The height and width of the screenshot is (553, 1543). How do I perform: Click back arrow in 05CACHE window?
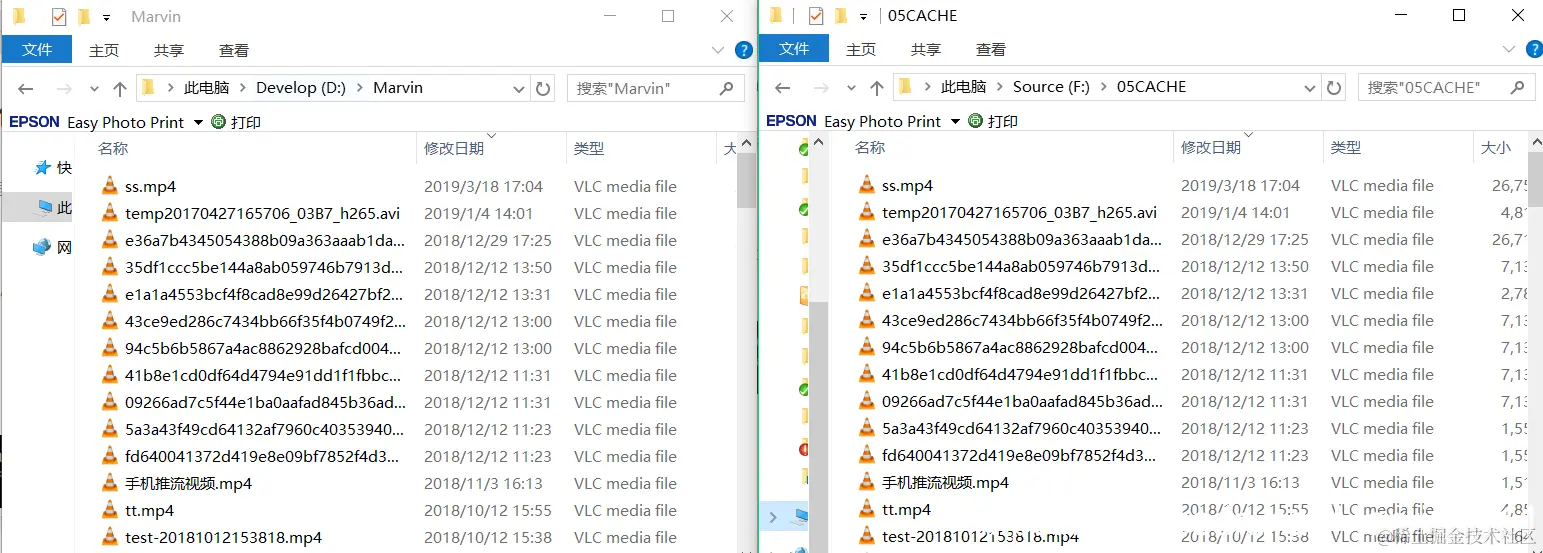tap(783, 87)
